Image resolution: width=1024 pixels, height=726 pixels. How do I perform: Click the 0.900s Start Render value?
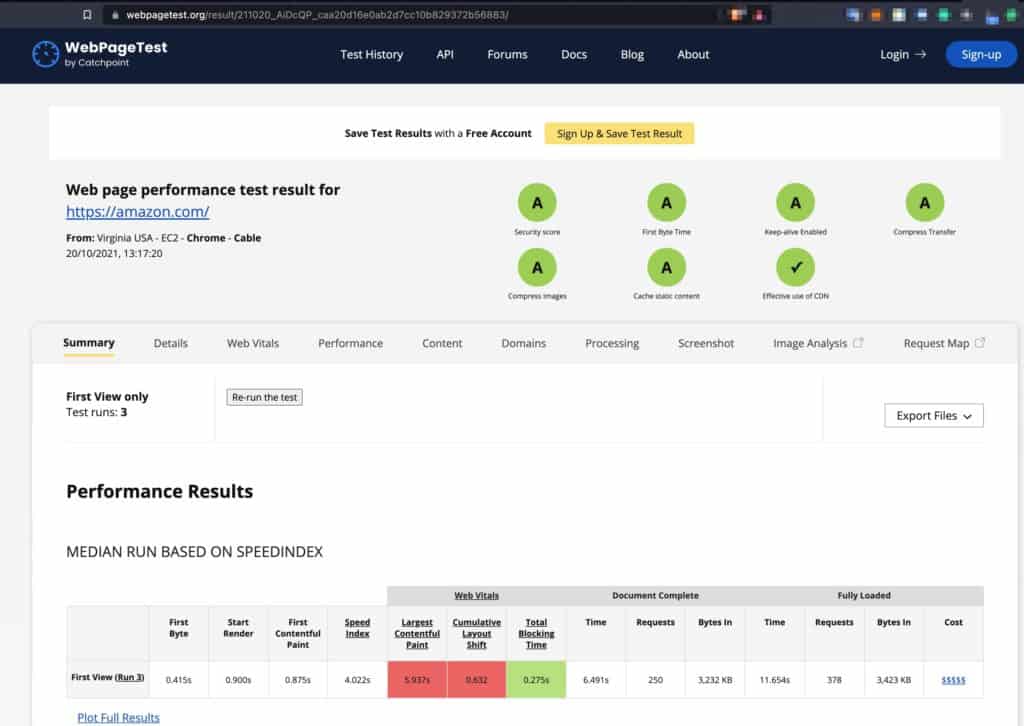238,680
